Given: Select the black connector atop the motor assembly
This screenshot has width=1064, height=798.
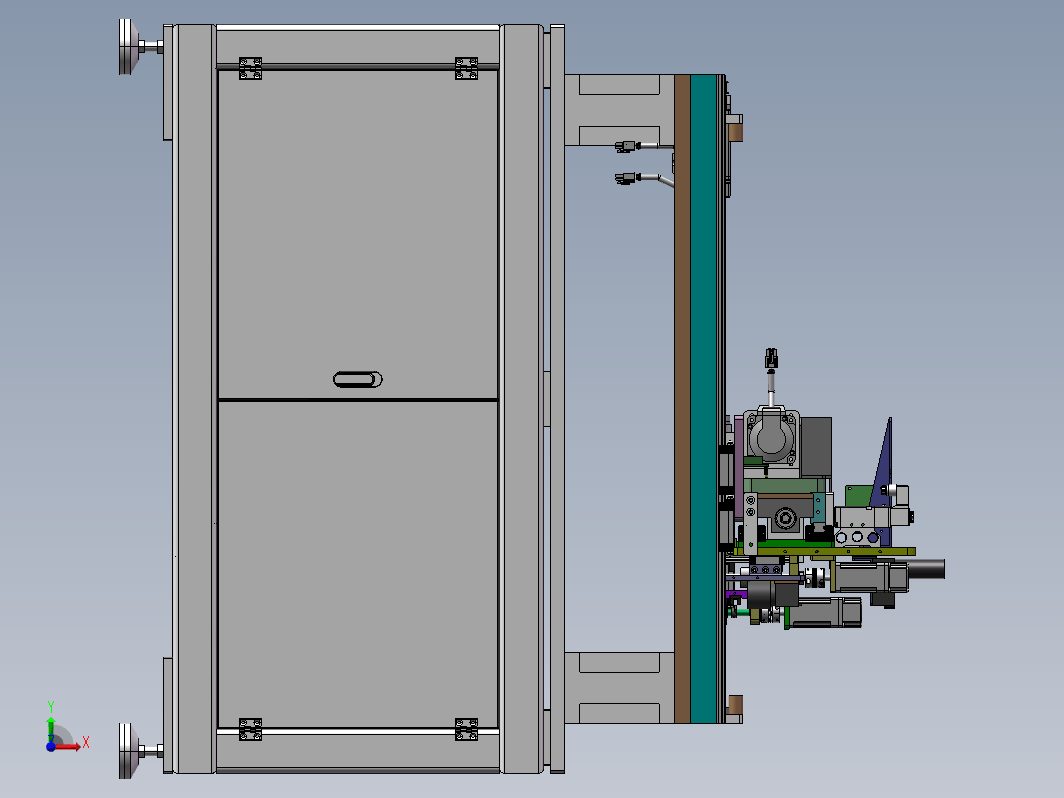Looking at the screenshot, I should [x=772, y=358].
